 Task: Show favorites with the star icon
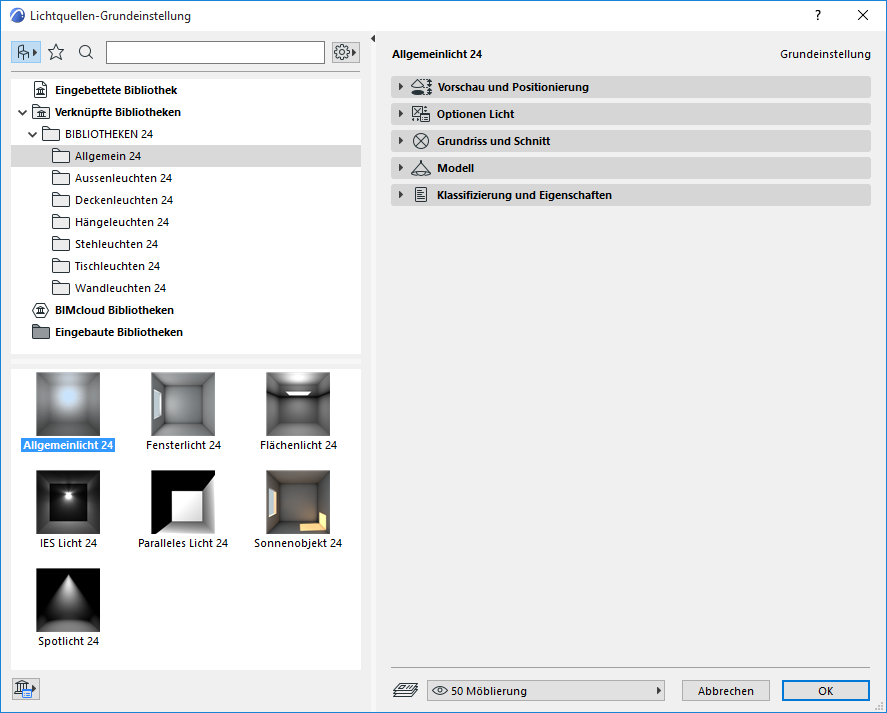tap(56, 53)
